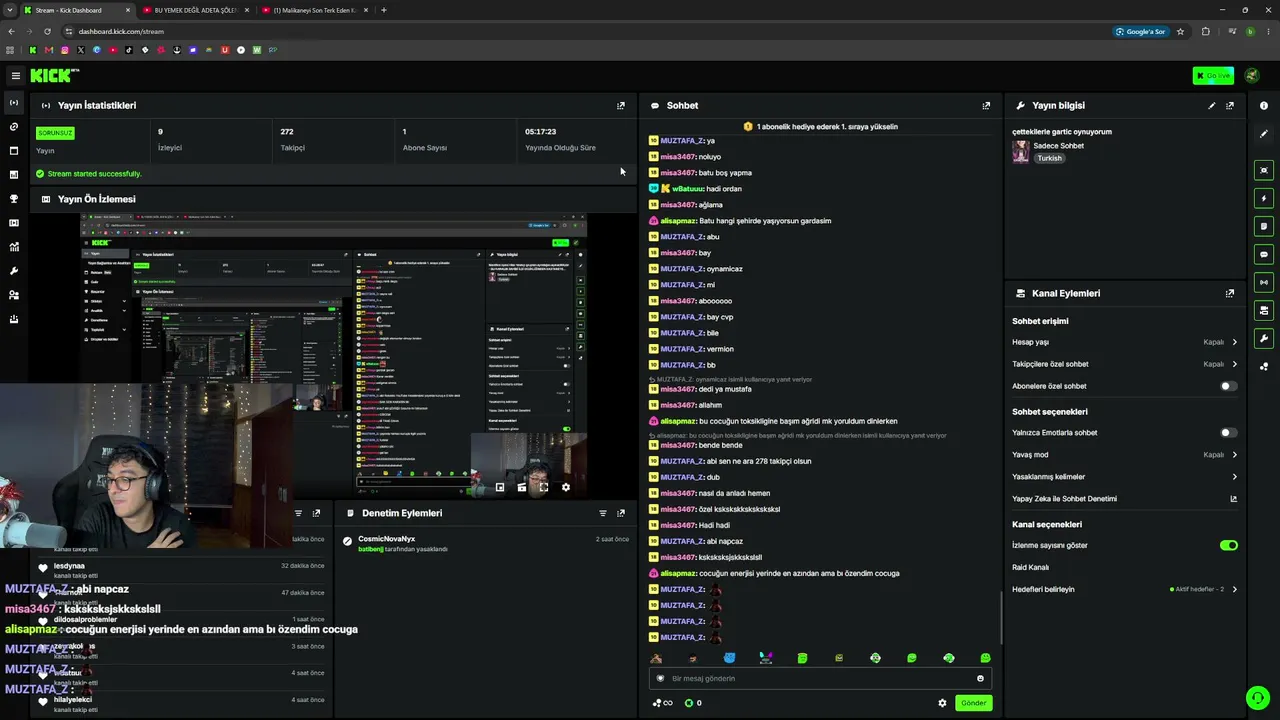Edit the Yayın bilgisi stream info
Image resolution: width=1280 pixels, height=720 pixels.
pyautogui.click(x=1212, y=105)
